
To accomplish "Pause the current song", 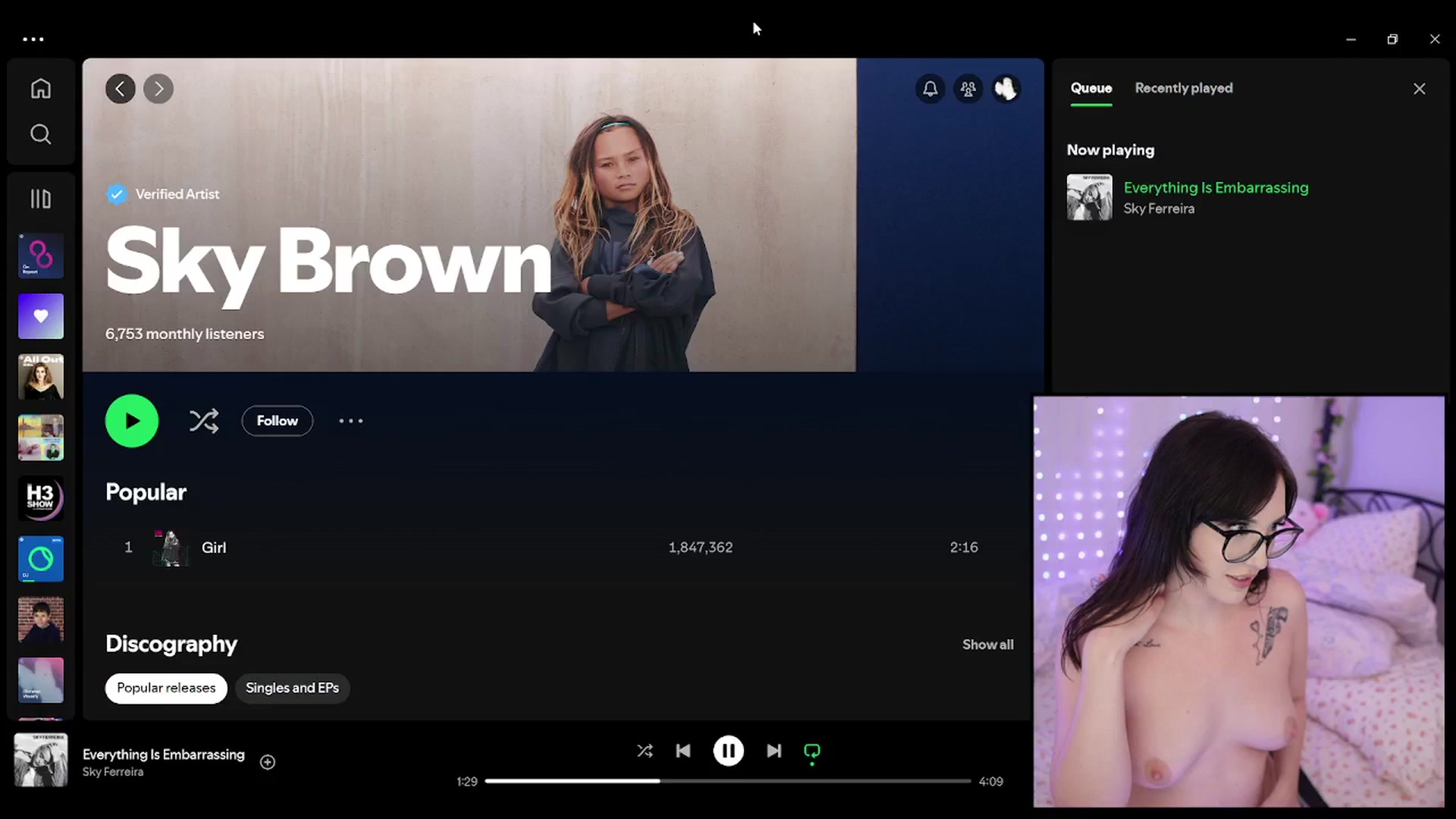I will click(x=728, y=751).
